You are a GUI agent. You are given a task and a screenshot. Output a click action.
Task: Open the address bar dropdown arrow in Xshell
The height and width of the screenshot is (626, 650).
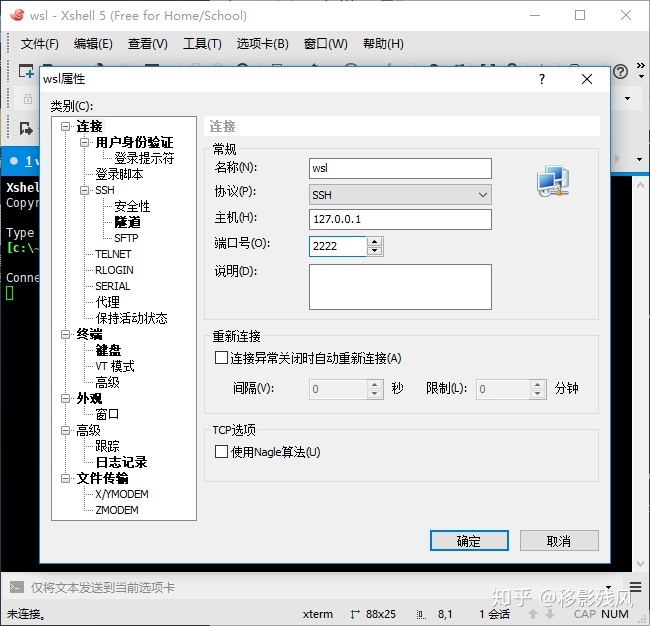point(627,99)
